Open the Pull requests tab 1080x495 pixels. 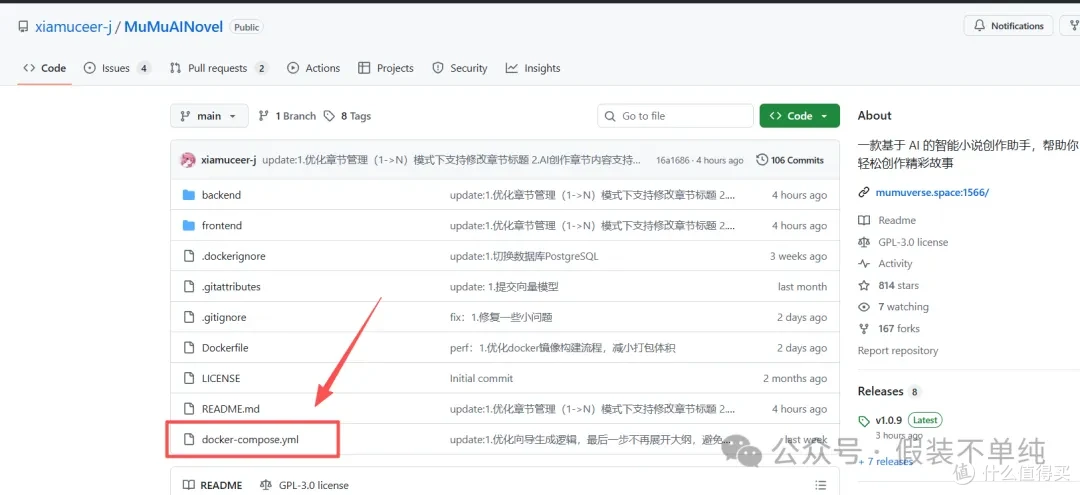coord(218,68)
